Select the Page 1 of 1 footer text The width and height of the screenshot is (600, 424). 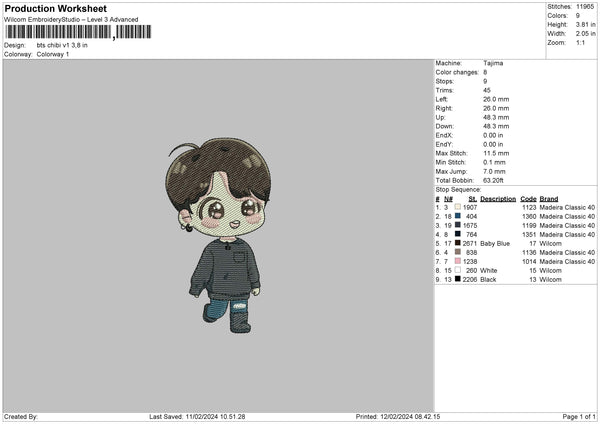coord(579,417)
